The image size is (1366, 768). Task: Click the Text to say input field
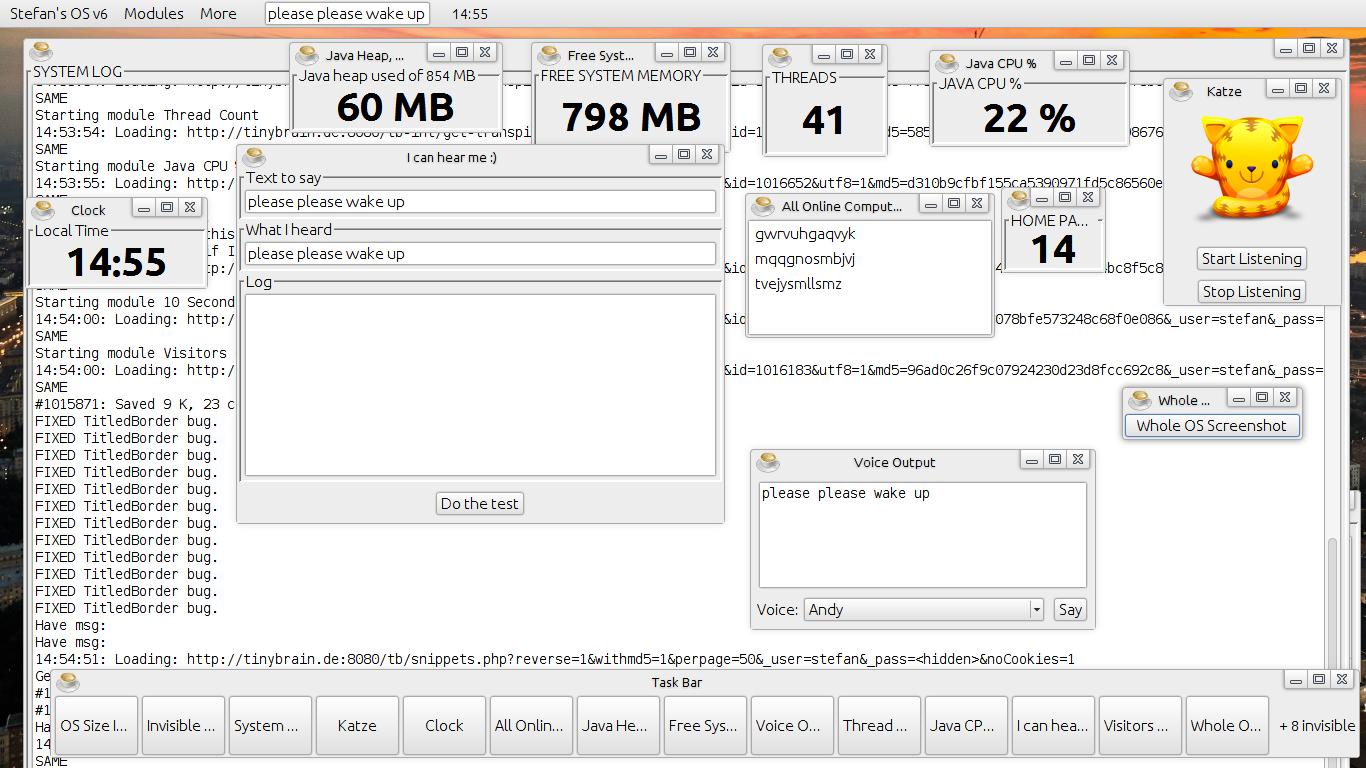click(480, 202)
